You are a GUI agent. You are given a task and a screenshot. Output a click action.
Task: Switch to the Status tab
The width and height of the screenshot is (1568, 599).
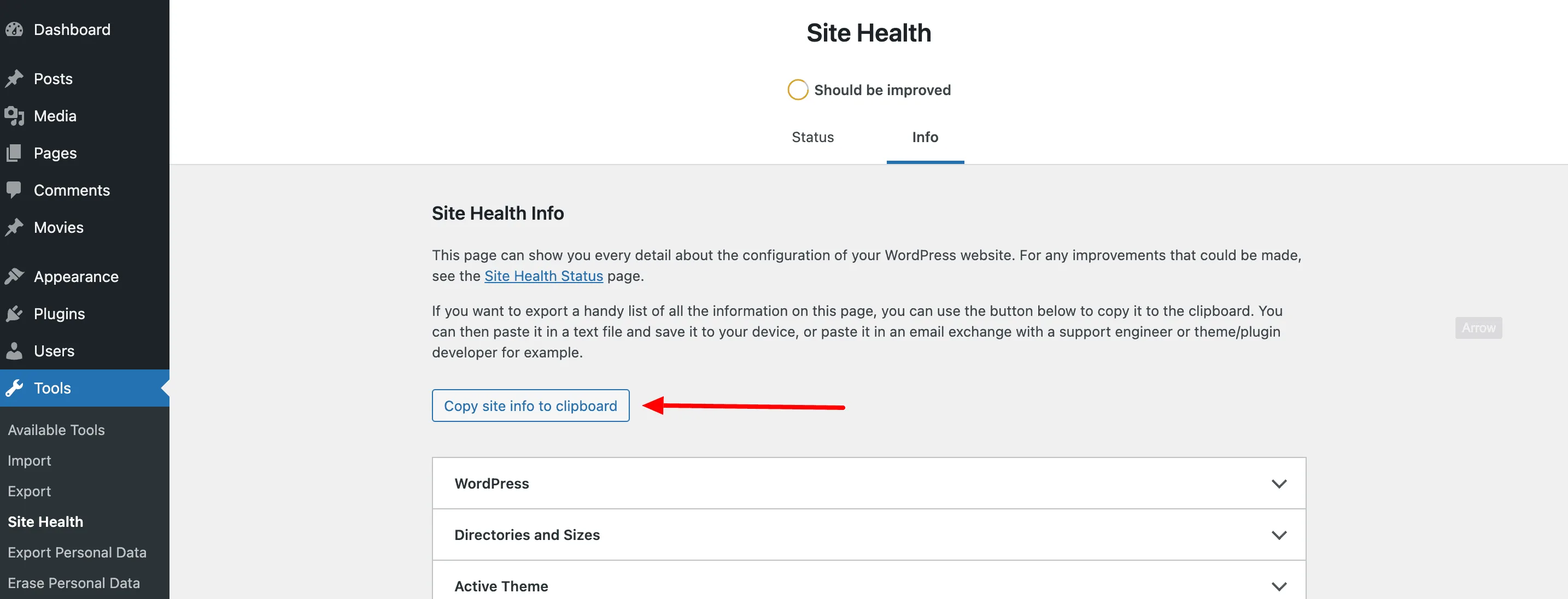tap(812, 137)
